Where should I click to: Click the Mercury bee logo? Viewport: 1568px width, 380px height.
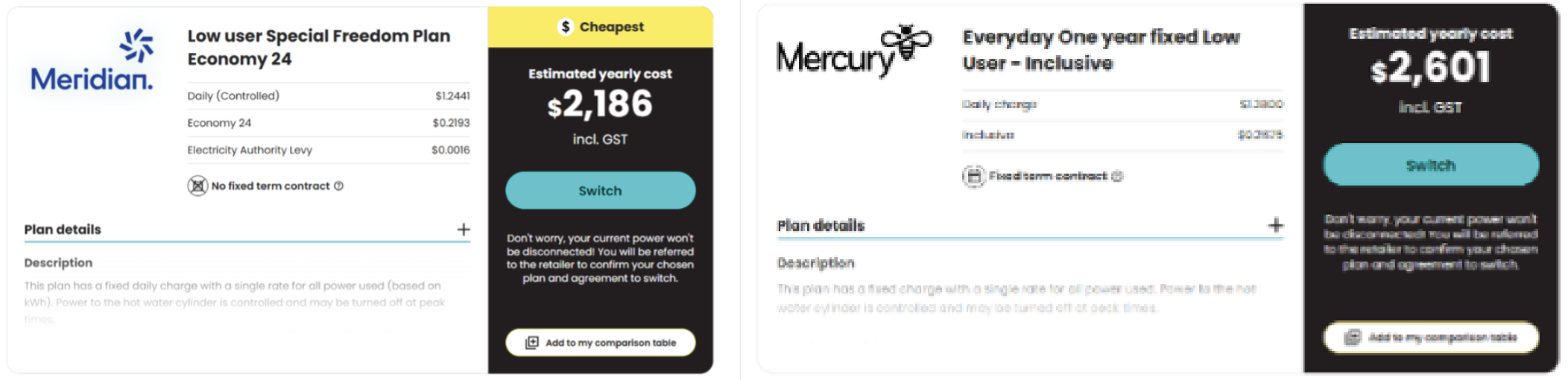point(853,51)
